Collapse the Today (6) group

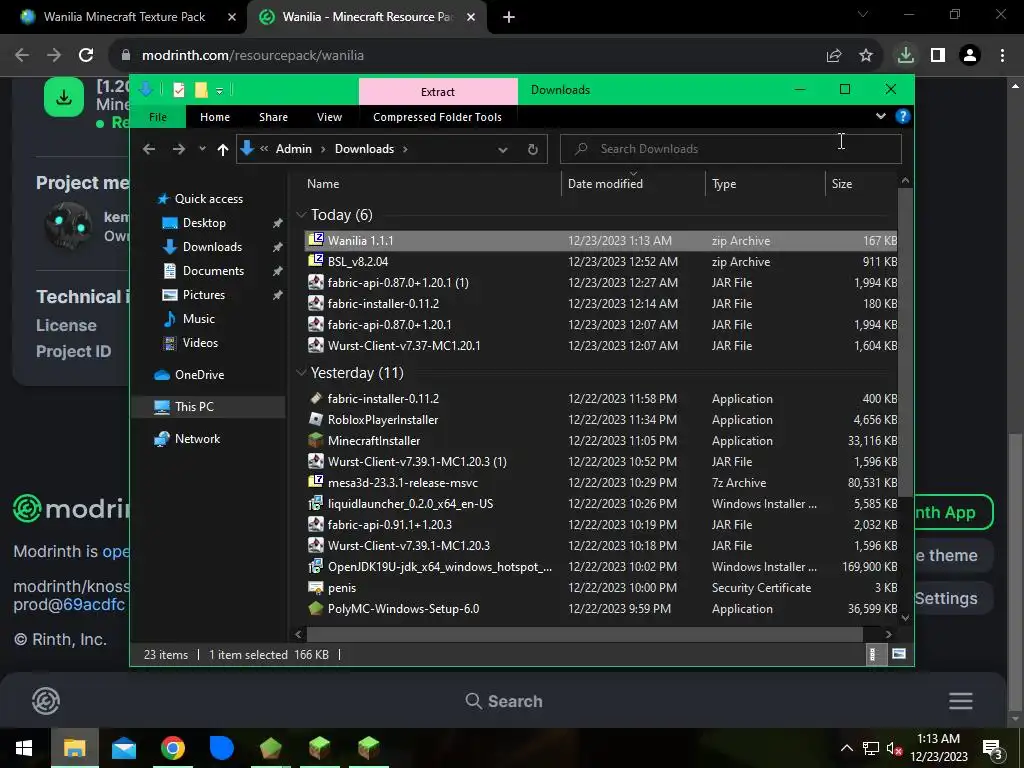point(301,214)
